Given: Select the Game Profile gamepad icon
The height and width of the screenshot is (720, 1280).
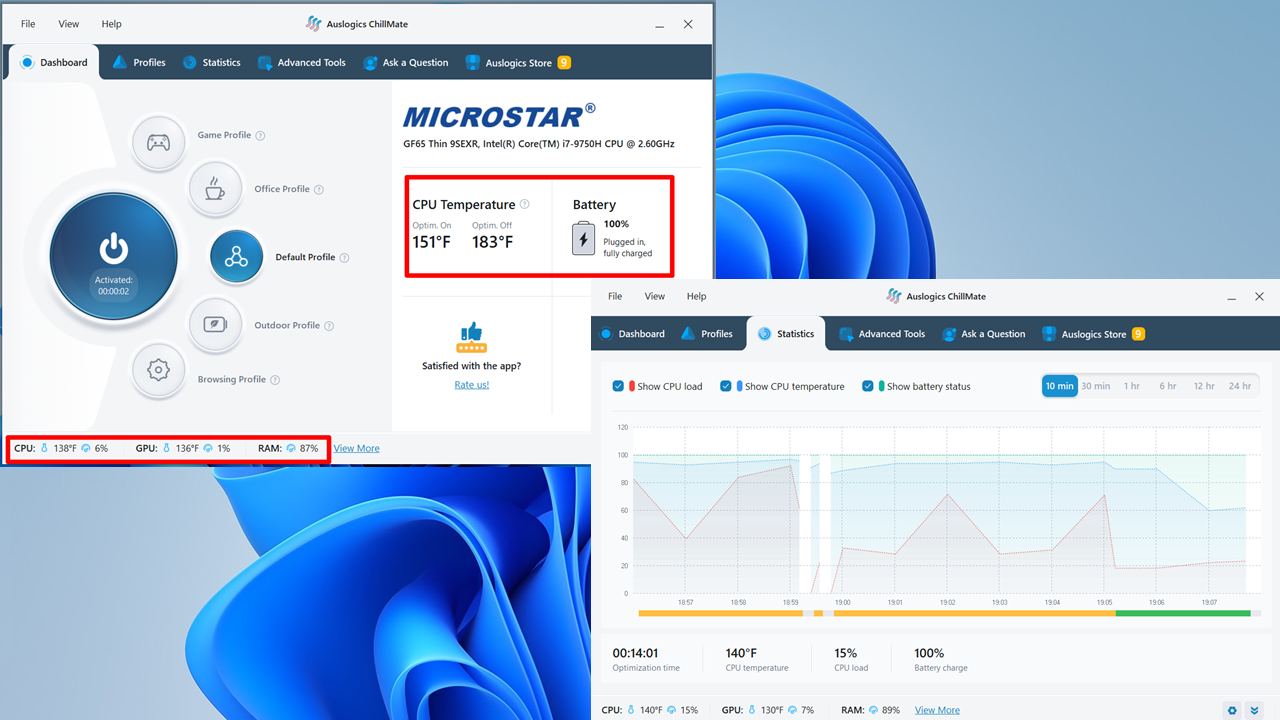Looking at the screenshot, I should click(x=159, y=142).
